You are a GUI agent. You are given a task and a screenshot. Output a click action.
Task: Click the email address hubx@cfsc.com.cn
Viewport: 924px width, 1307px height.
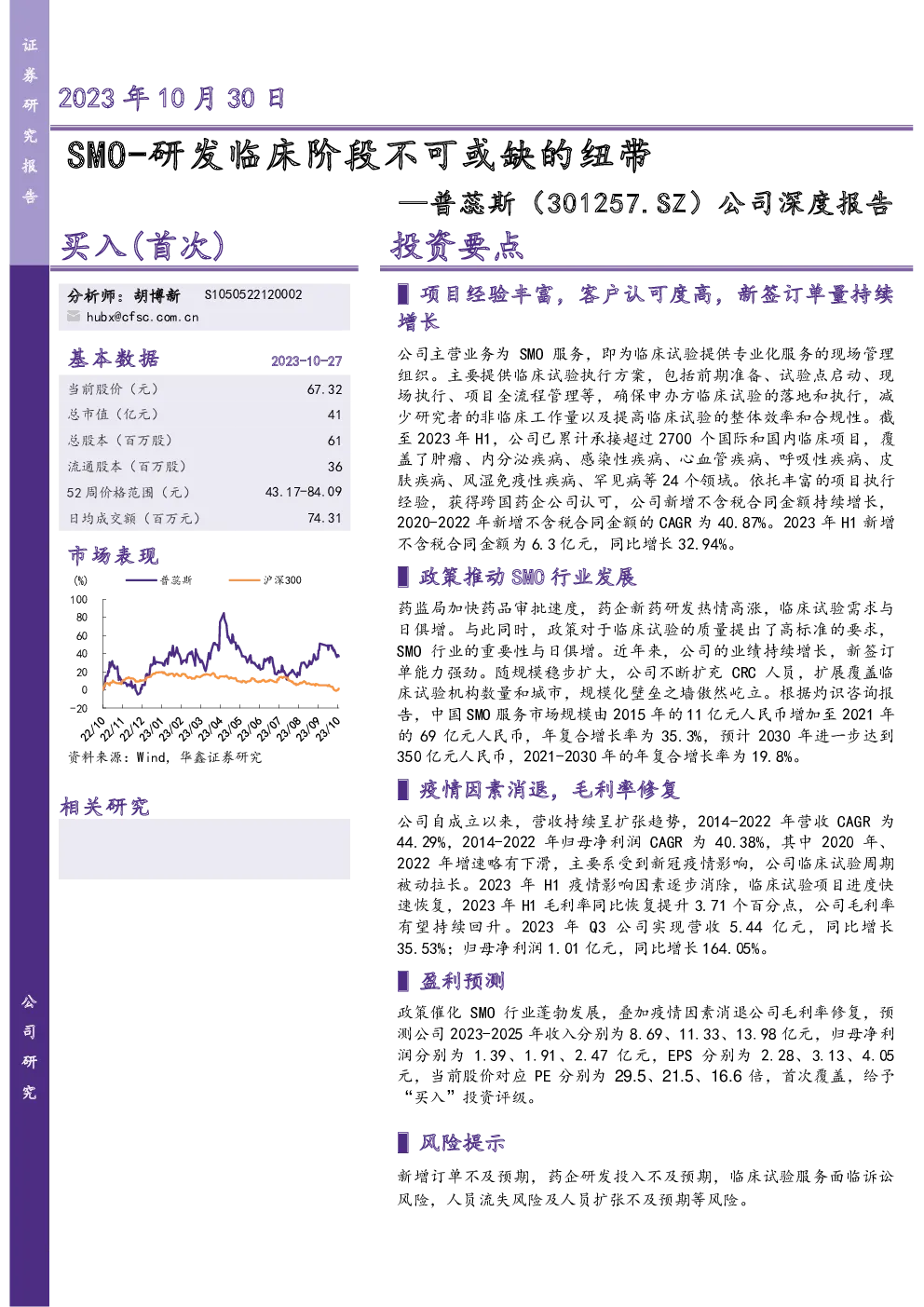(143, 317)
